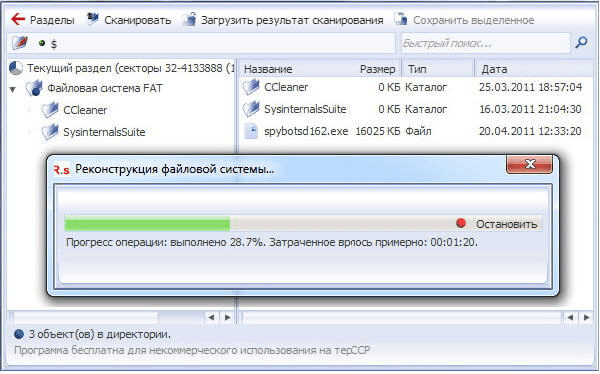Click left pane scrollbar left arrow

pyautogui.click(x=211, y=317)
